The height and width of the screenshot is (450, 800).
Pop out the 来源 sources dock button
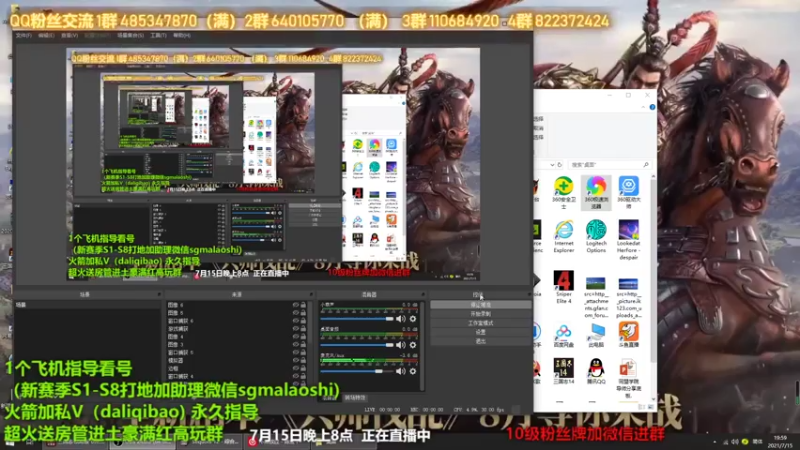(x=310, y=294)
